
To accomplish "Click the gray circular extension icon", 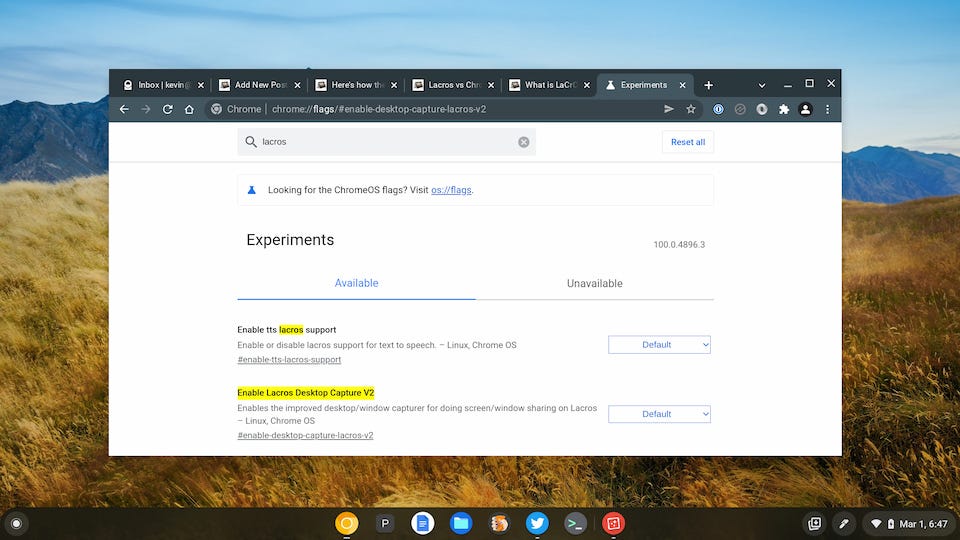I will (x=740, y=109).
